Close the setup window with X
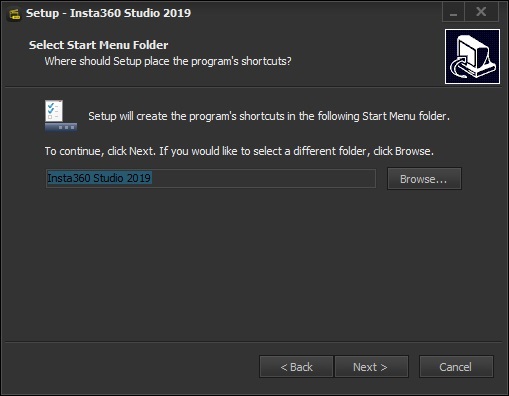Viewport: 509px width, 396px height. 481,12
